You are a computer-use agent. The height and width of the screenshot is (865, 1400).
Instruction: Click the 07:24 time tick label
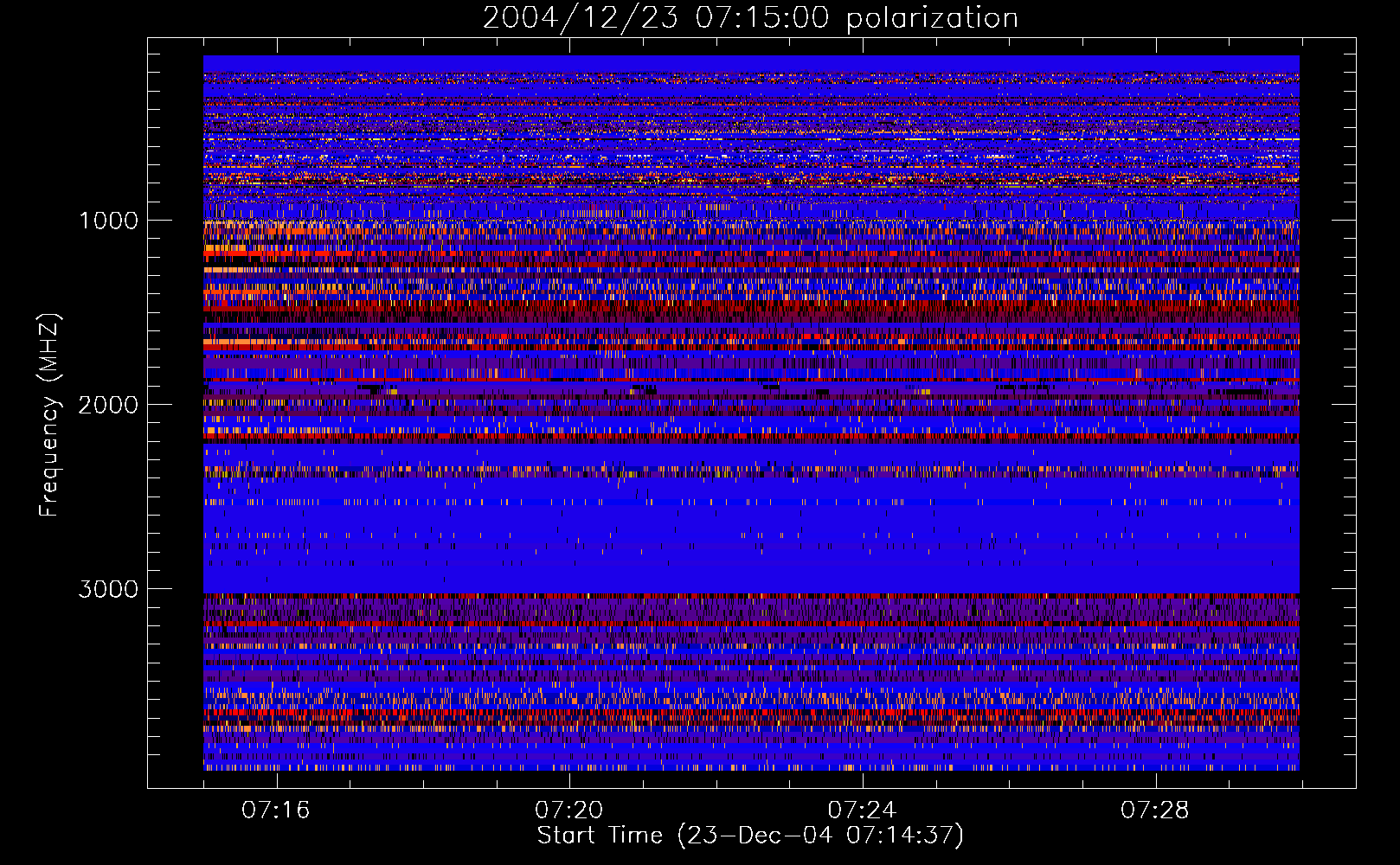(862, 811)
